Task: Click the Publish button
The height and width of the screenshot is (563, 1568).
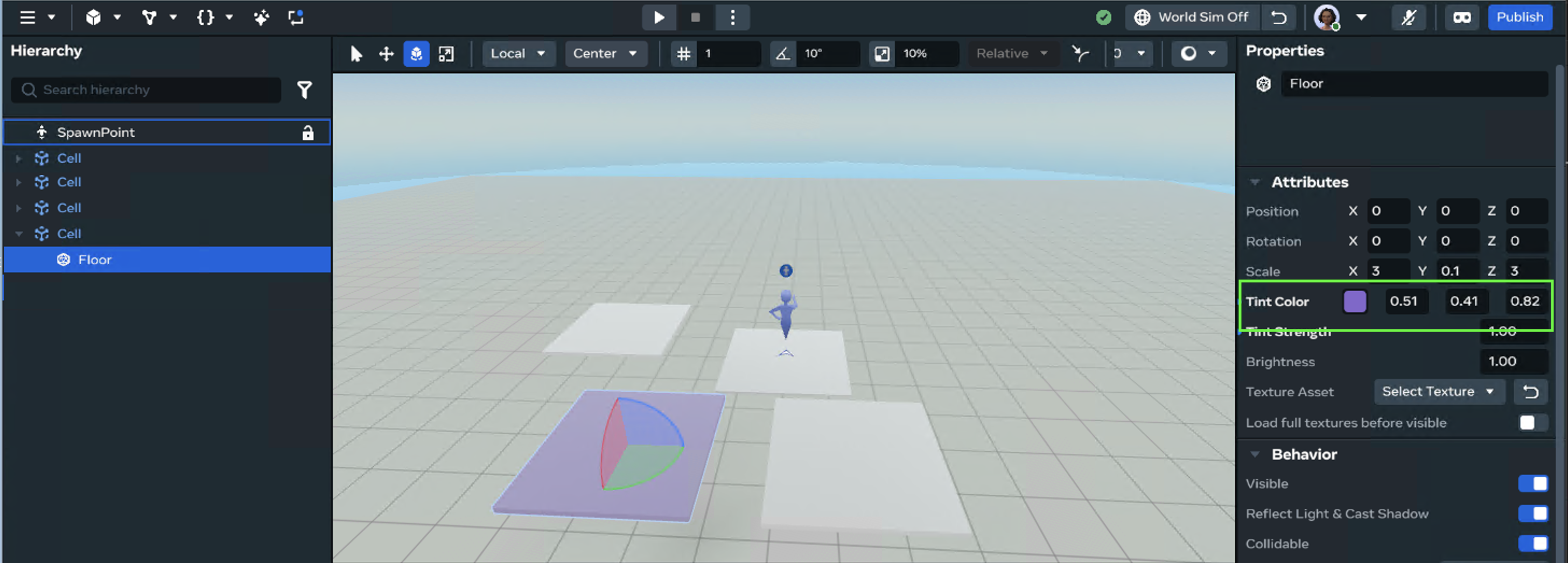Action: (1520, 18)
